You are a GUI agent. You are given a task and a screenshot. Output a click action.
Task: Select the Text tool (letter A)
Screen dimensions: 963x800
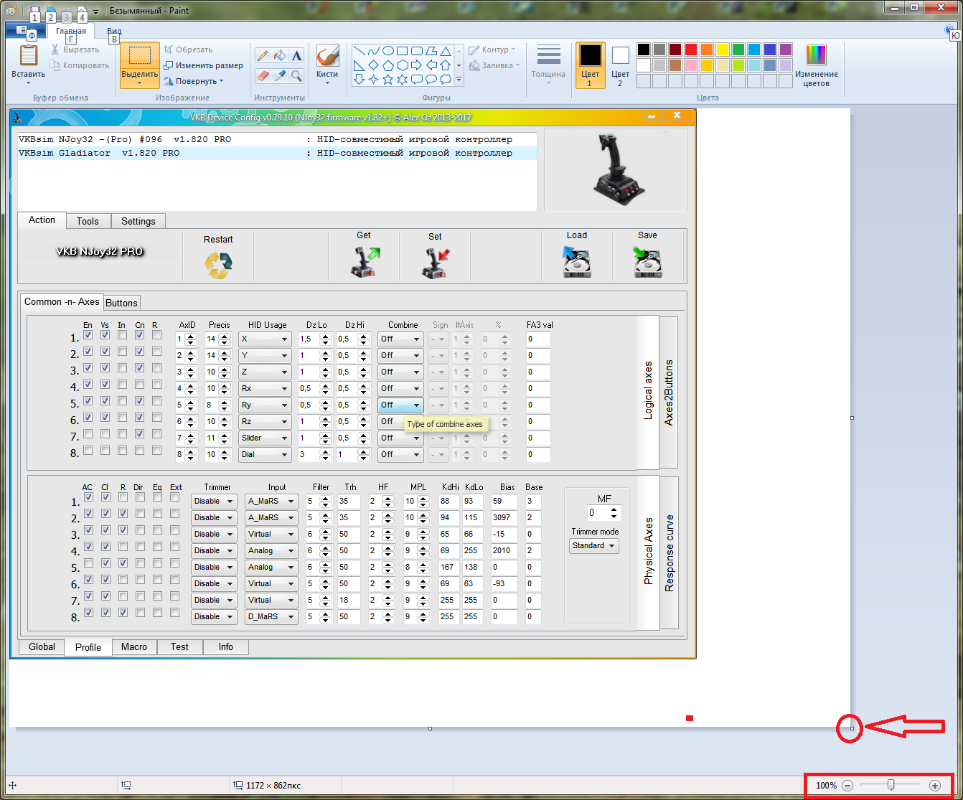297,56
